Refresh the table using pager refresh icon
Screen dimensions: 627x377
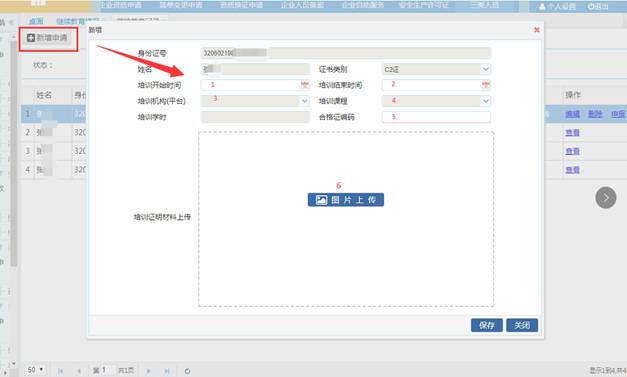[x=187, y=371]
